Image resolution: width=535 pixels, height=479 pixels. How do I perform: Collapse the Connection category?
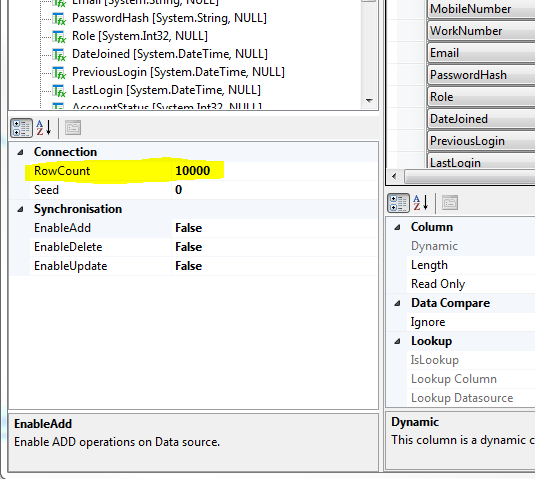click(20, 152)
